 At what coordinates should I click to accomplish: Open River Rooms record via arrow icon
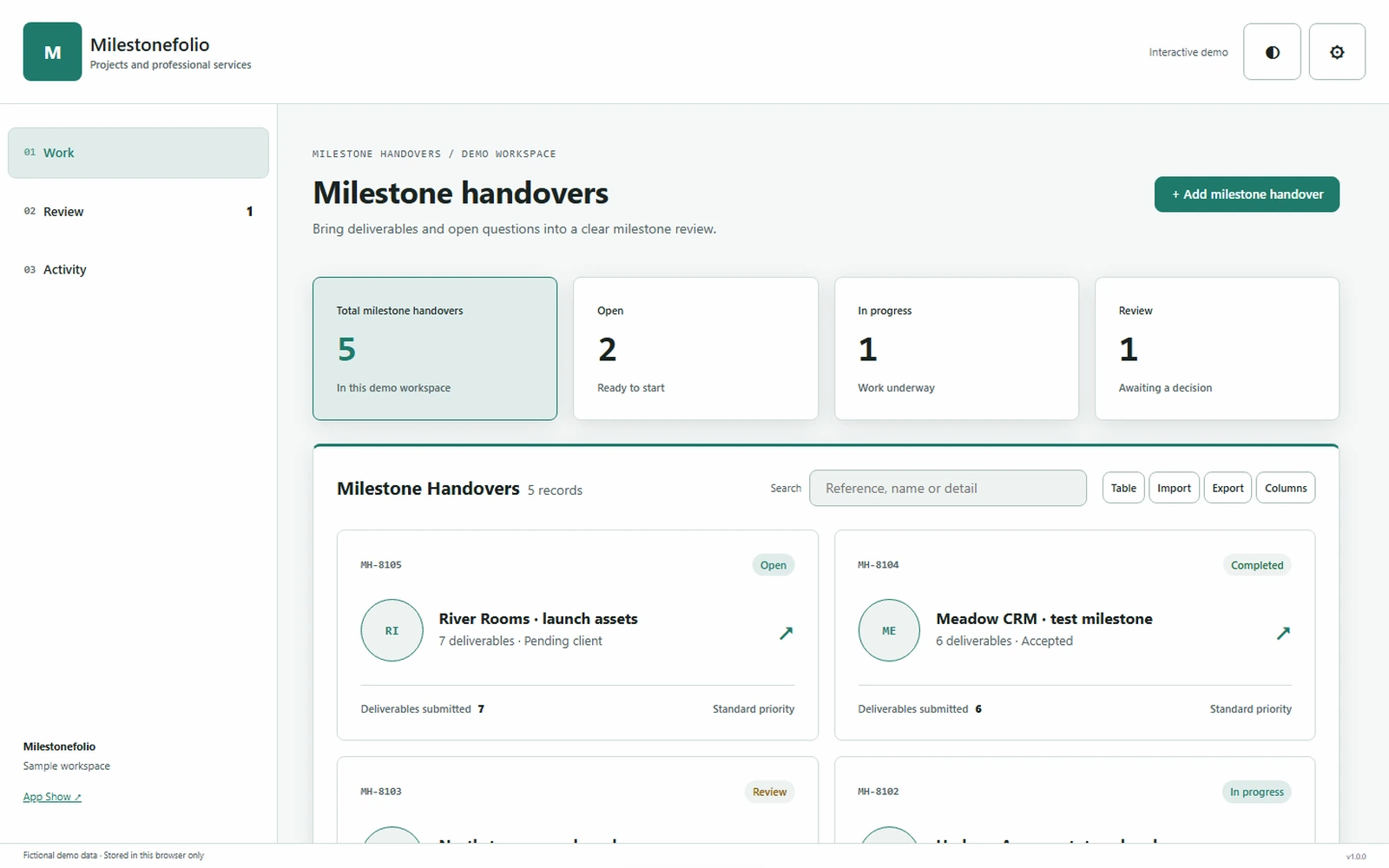[x=786, y=633]
